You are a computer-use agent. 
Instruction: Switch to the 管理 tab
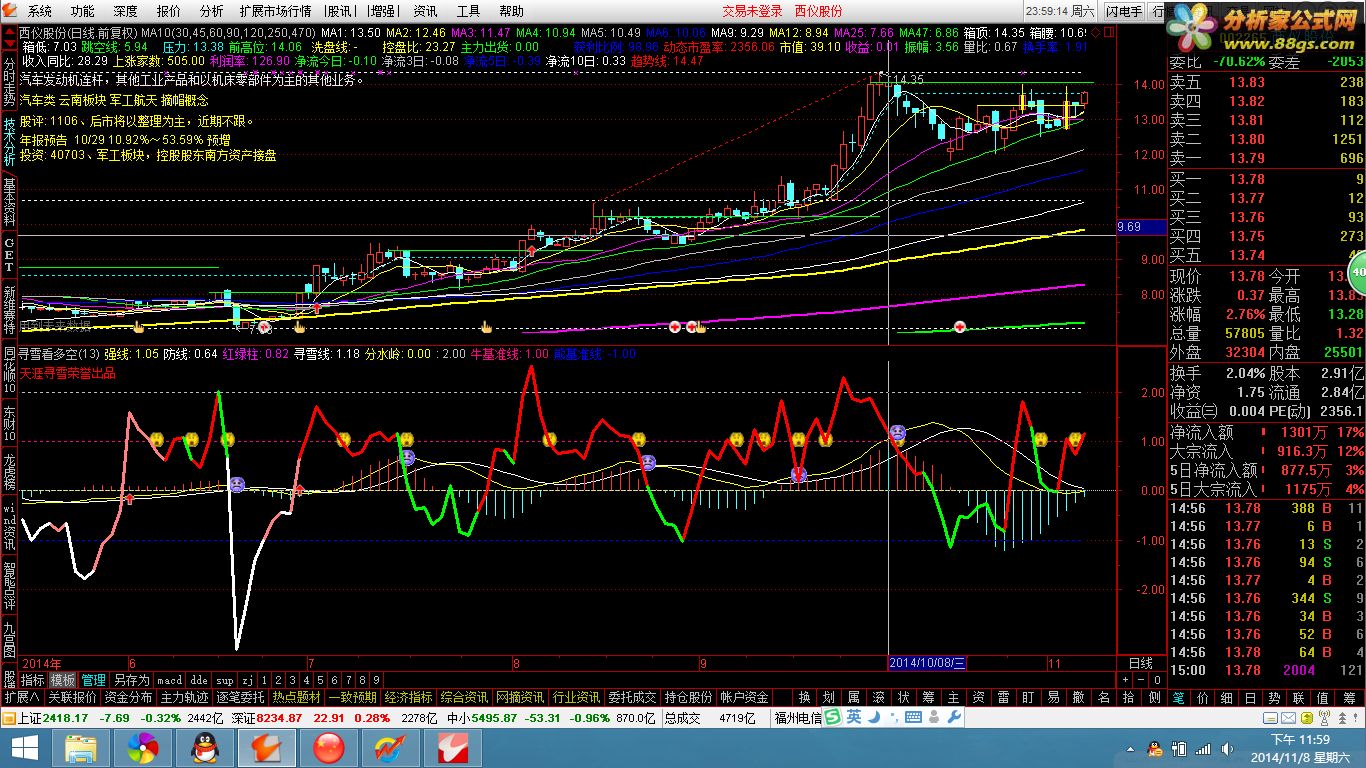pyautogui.click(x=93, y=680)
